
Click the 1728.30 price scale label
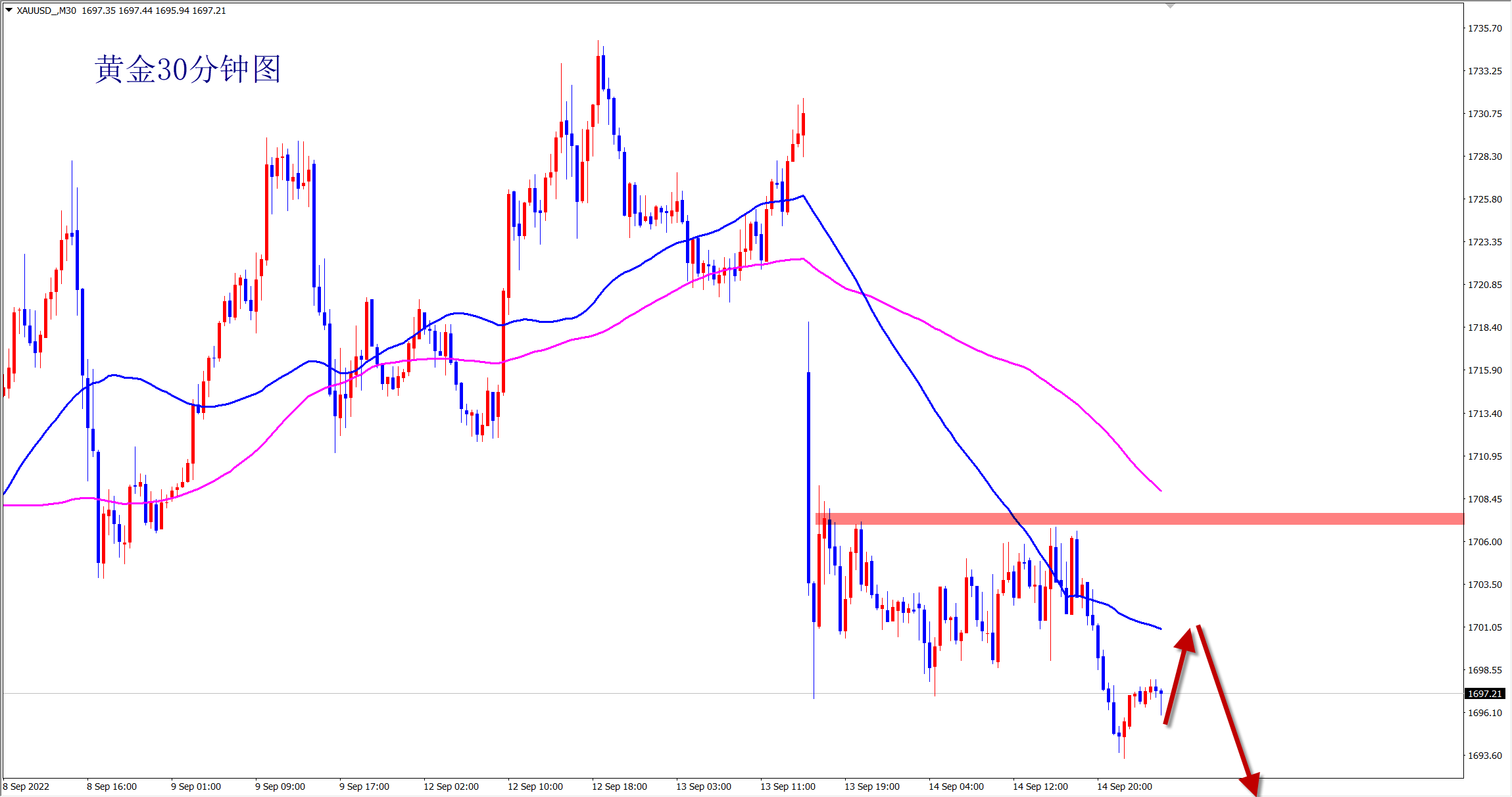point(1485,157)
